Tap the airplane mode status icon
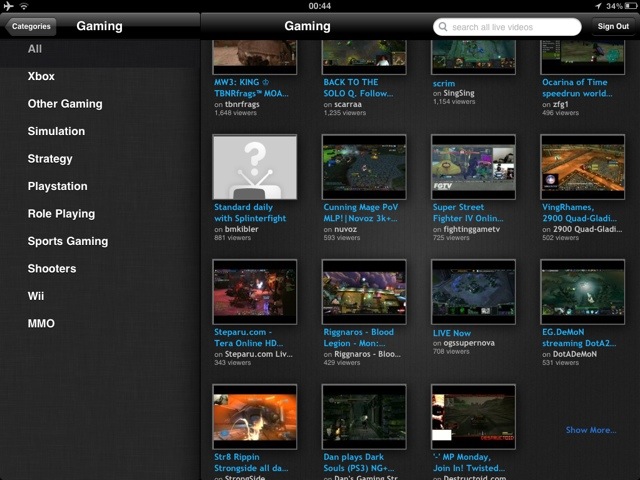Screen dimensions: 640x480 (8, 6)
